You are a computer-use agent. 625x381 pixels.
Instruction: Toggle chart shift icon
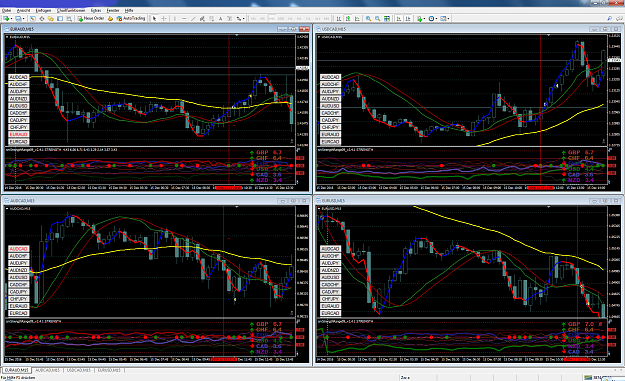[408, 18]
